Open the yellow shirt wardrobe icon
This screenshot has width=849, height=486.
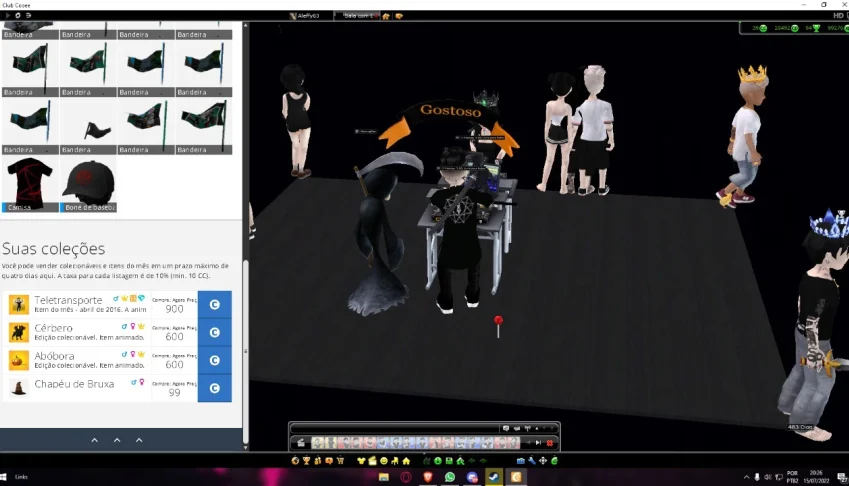pyautogui.click(x=361, y=461)
